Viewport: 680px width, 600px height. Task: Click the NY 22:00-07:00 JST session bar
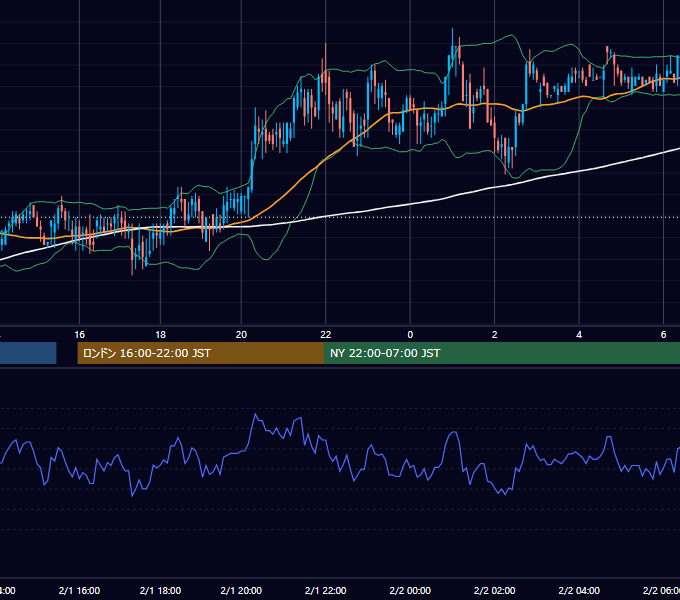[x=502, y=353]
